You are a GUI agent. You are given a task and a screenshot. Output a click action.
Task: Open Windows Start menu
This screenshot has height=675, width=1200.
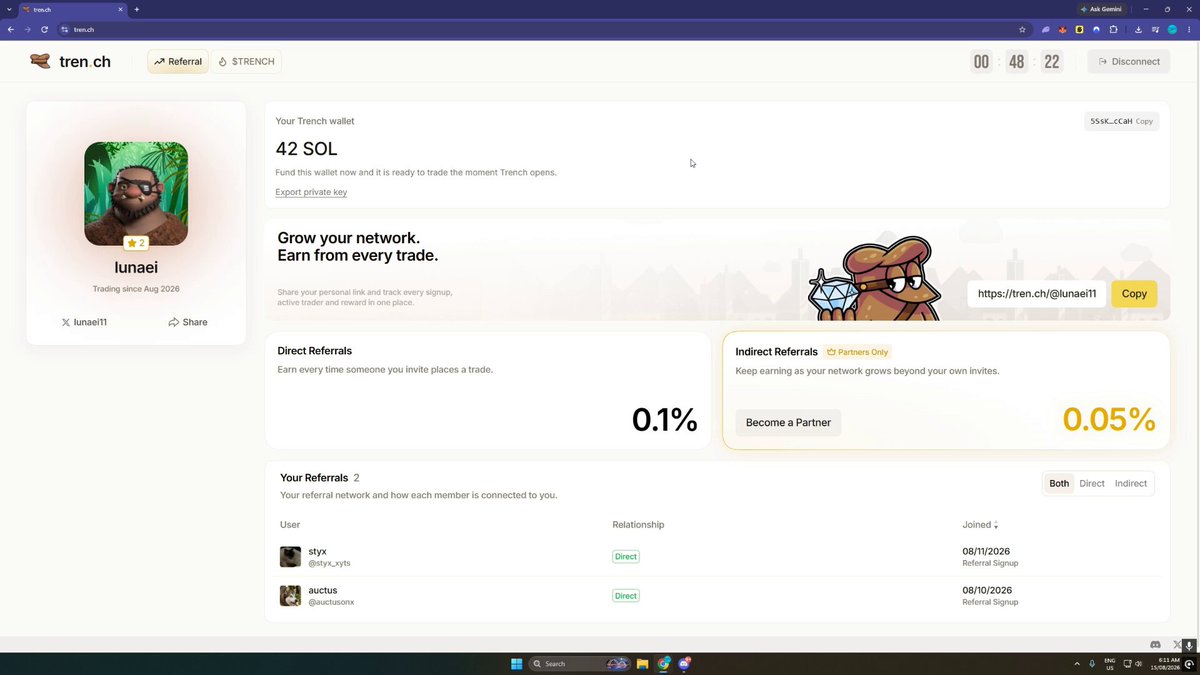(x=516, y=663)
